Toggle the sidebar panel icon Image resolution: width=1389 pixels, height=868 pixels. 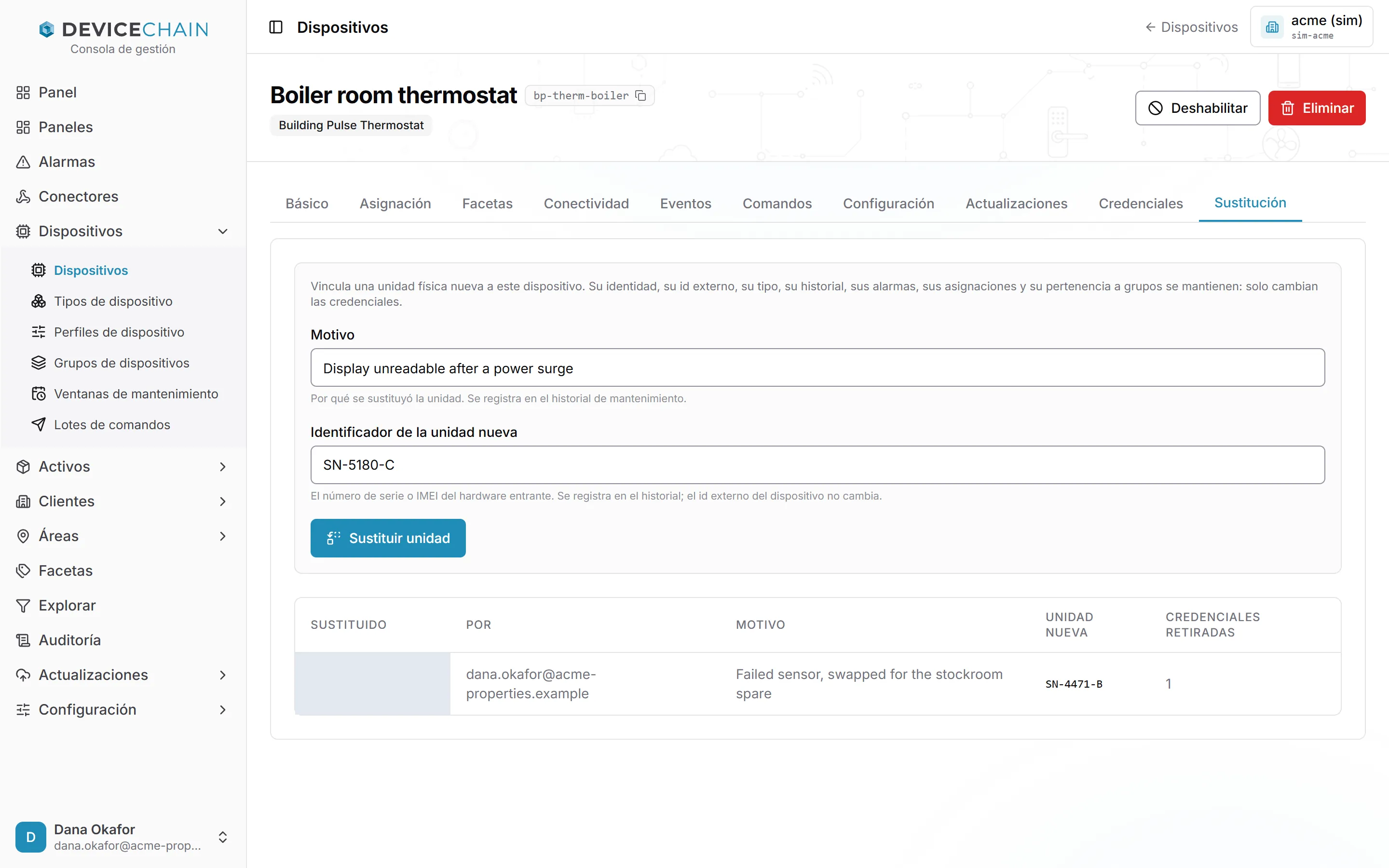tap(276, 27)
